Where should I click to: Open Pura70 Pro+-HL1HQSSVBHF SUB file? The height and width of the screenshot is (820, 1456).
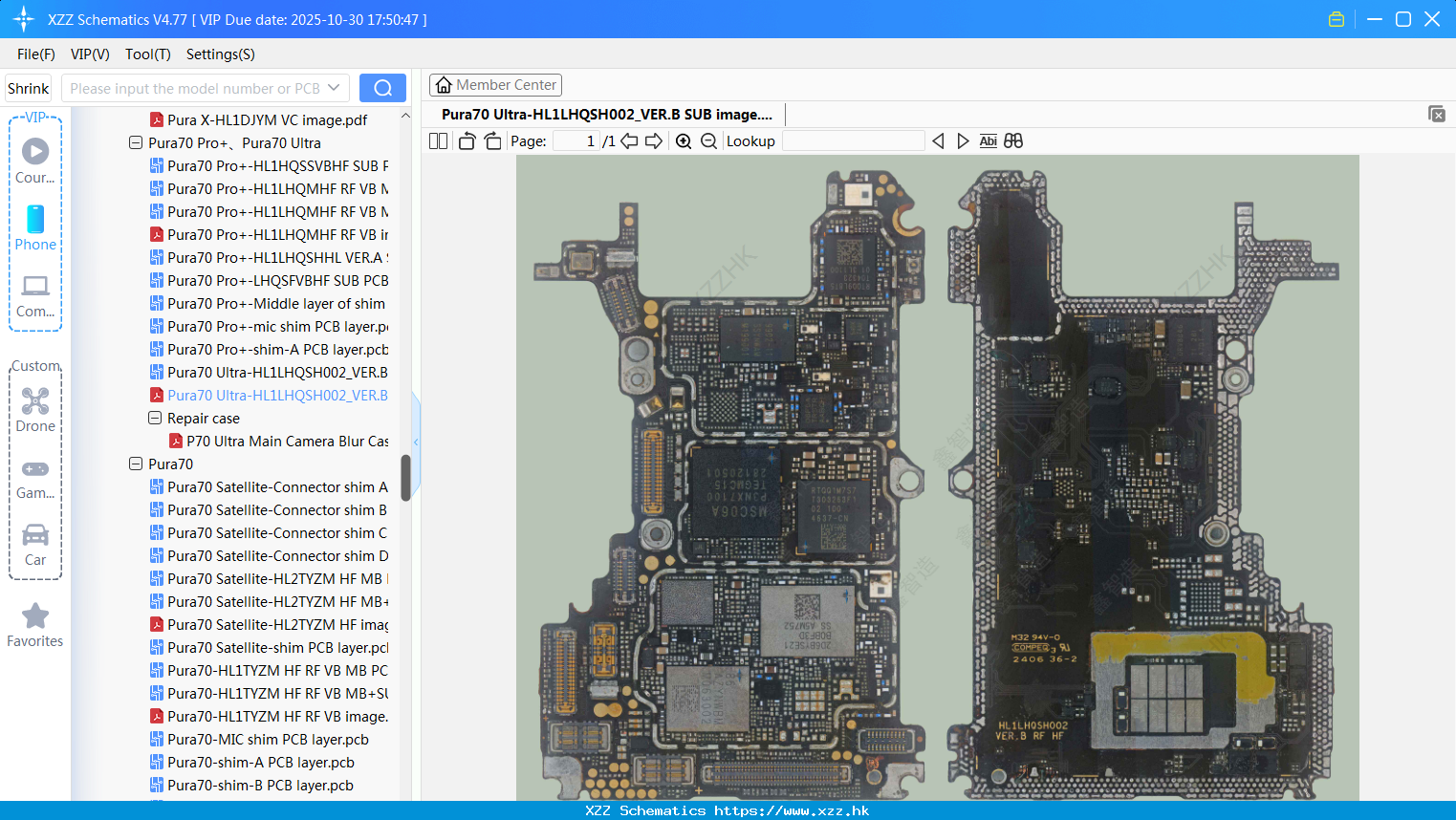click(269, 165)
